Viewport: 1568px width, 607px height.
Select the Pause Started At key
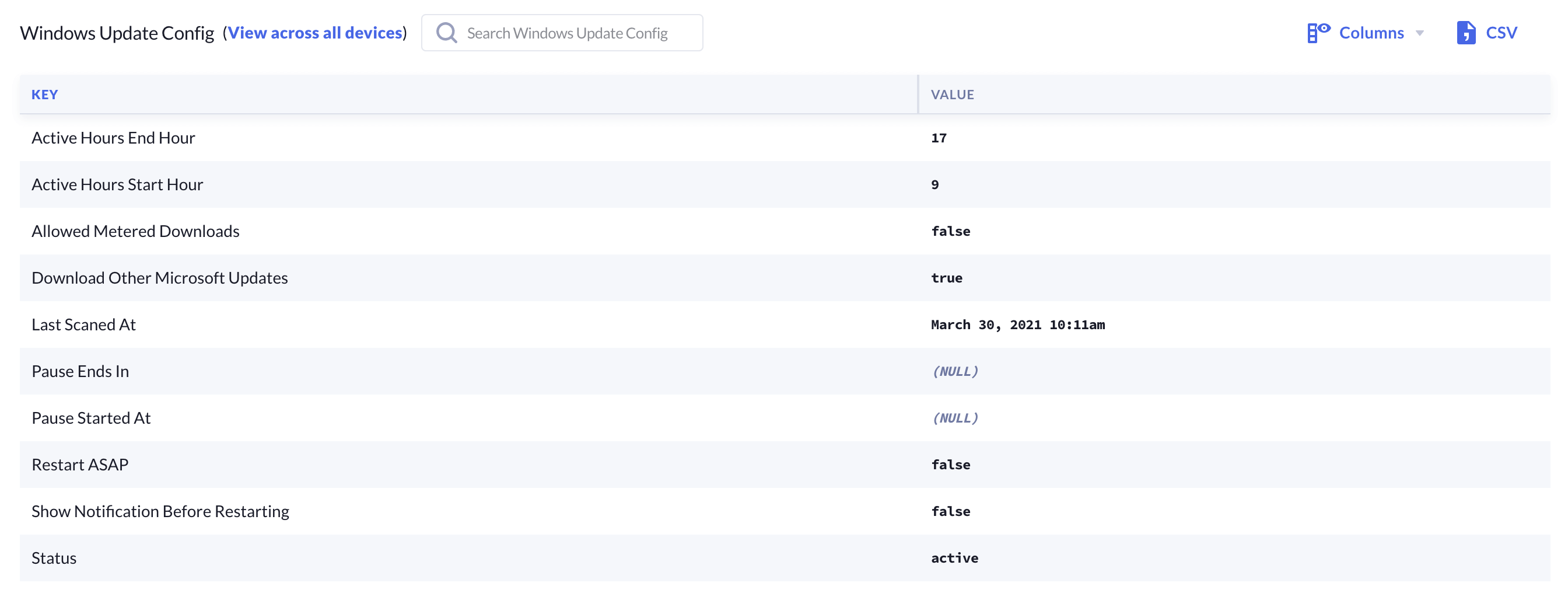pyautogui.click(x=90, y=418)
